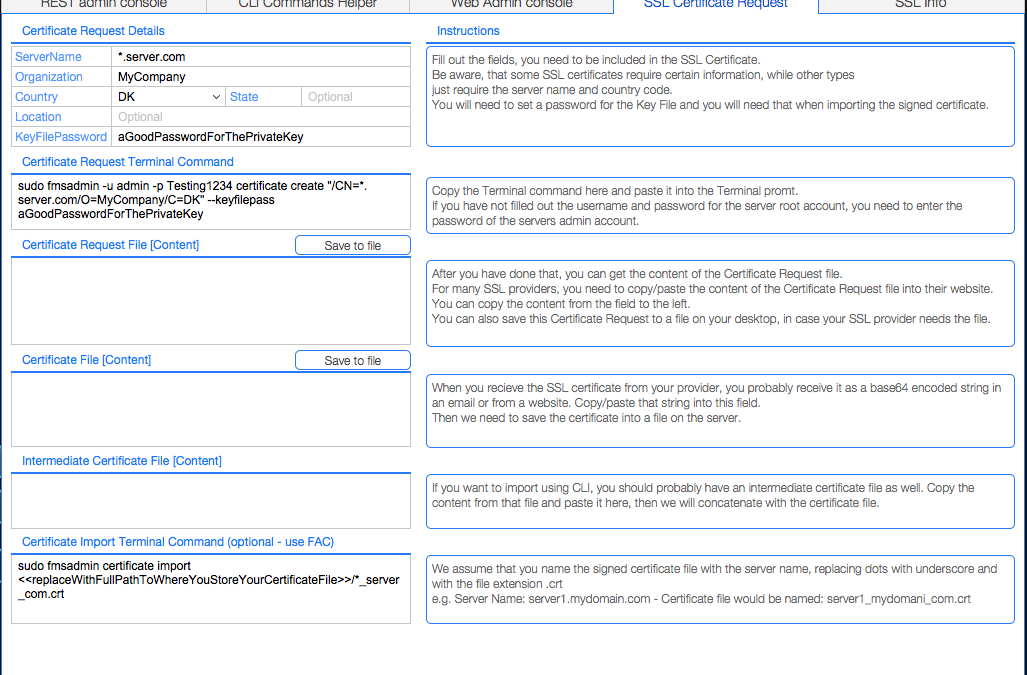The width and height of the screenshot is (1027, 675).
Task: Click the 'When you recieve the SSL certificate' instruction box
Action: 720,411
